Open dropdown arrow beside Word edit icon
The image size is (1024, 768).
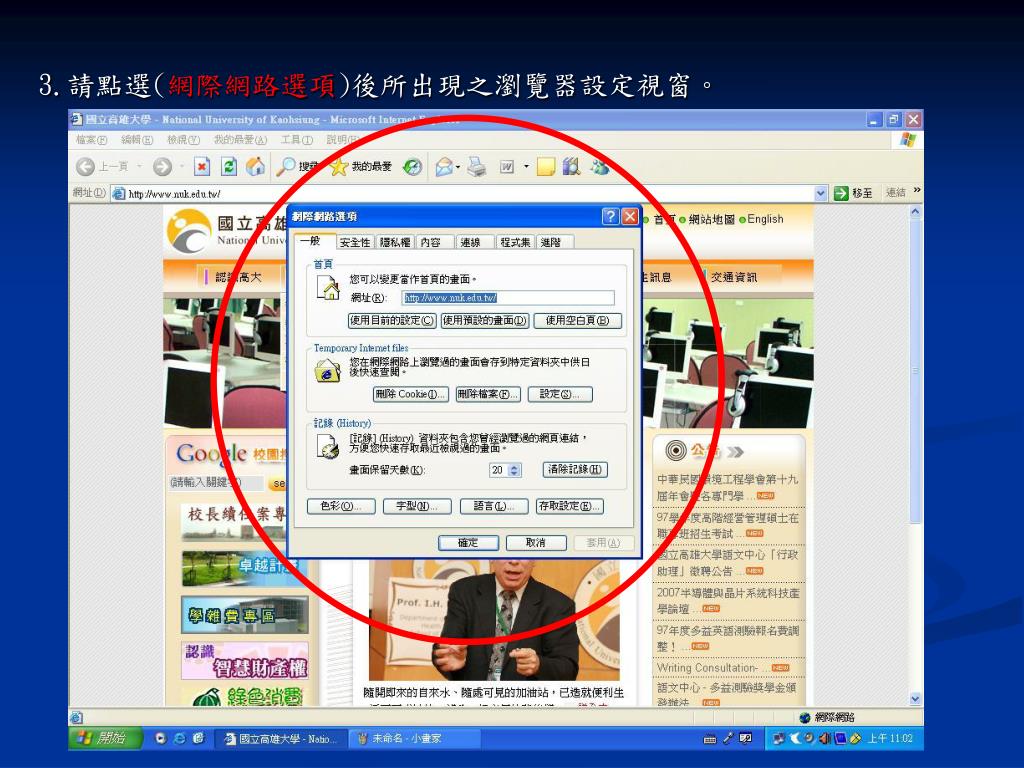[x=526, y=167]
